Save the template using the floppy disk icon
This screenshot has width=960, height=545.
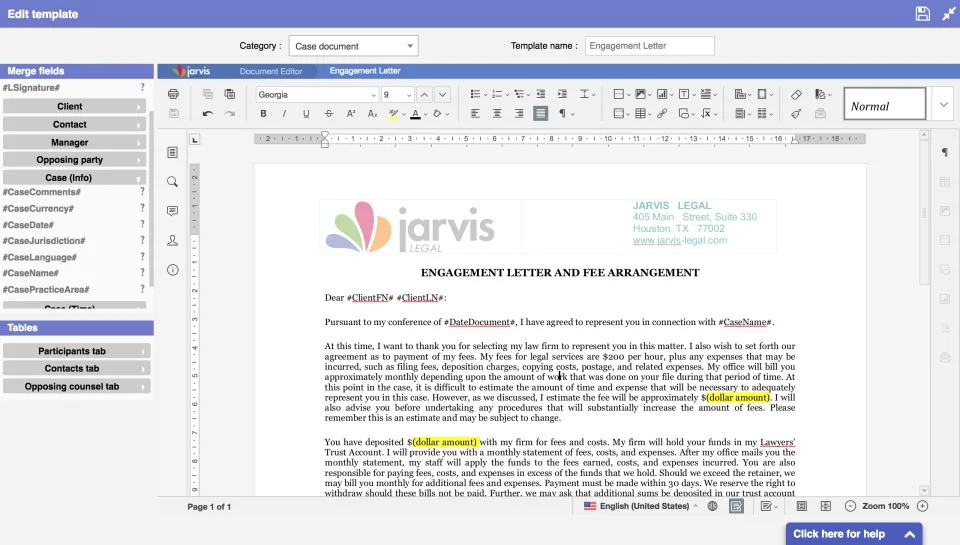point(923,13)
